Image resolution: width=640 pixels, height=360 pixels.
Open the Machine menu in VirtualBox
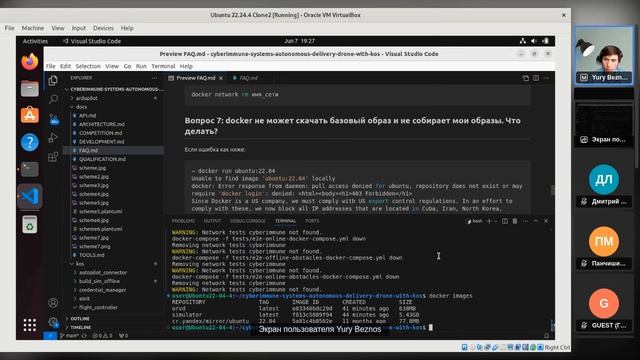(x=33, y=28)
